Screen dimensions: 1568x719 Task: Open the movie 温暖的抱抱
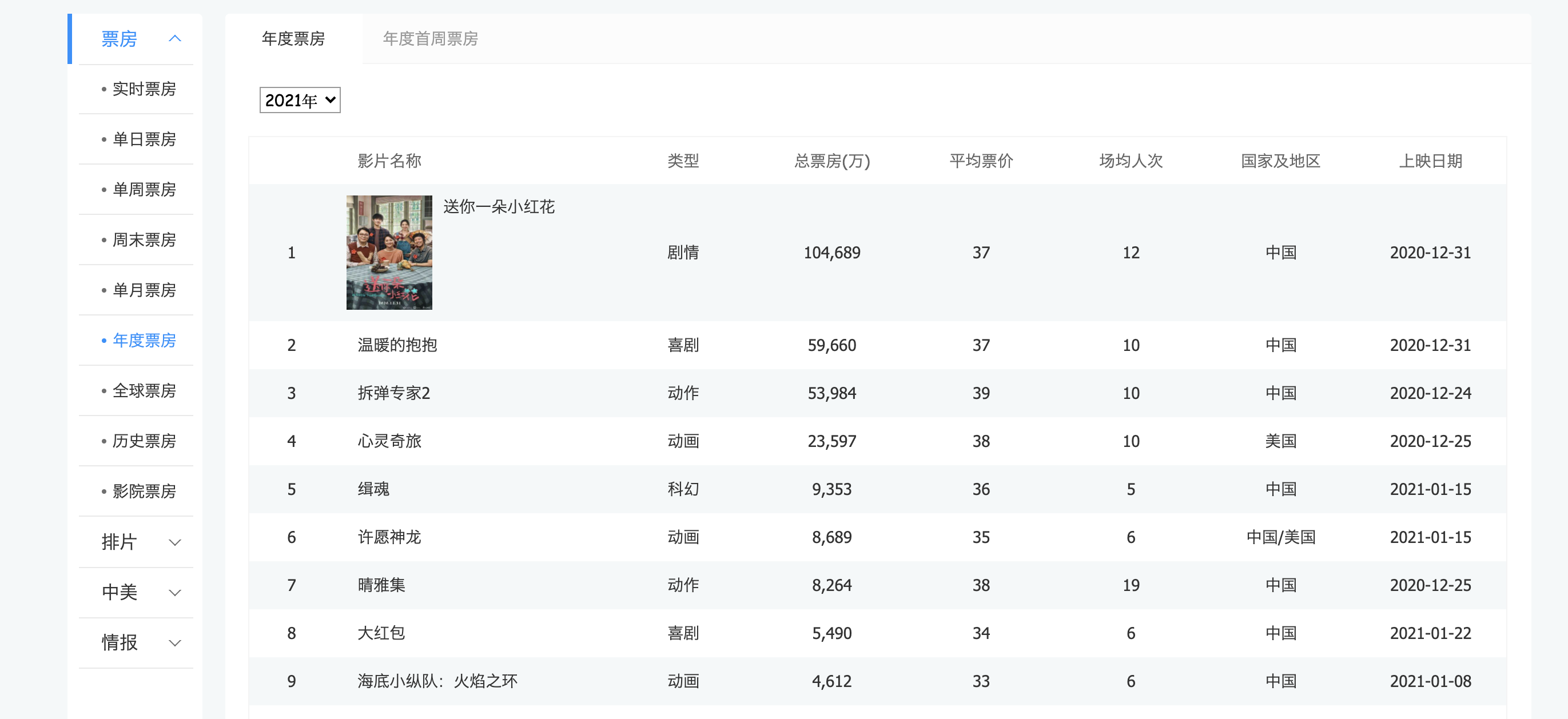coord(397,346)
